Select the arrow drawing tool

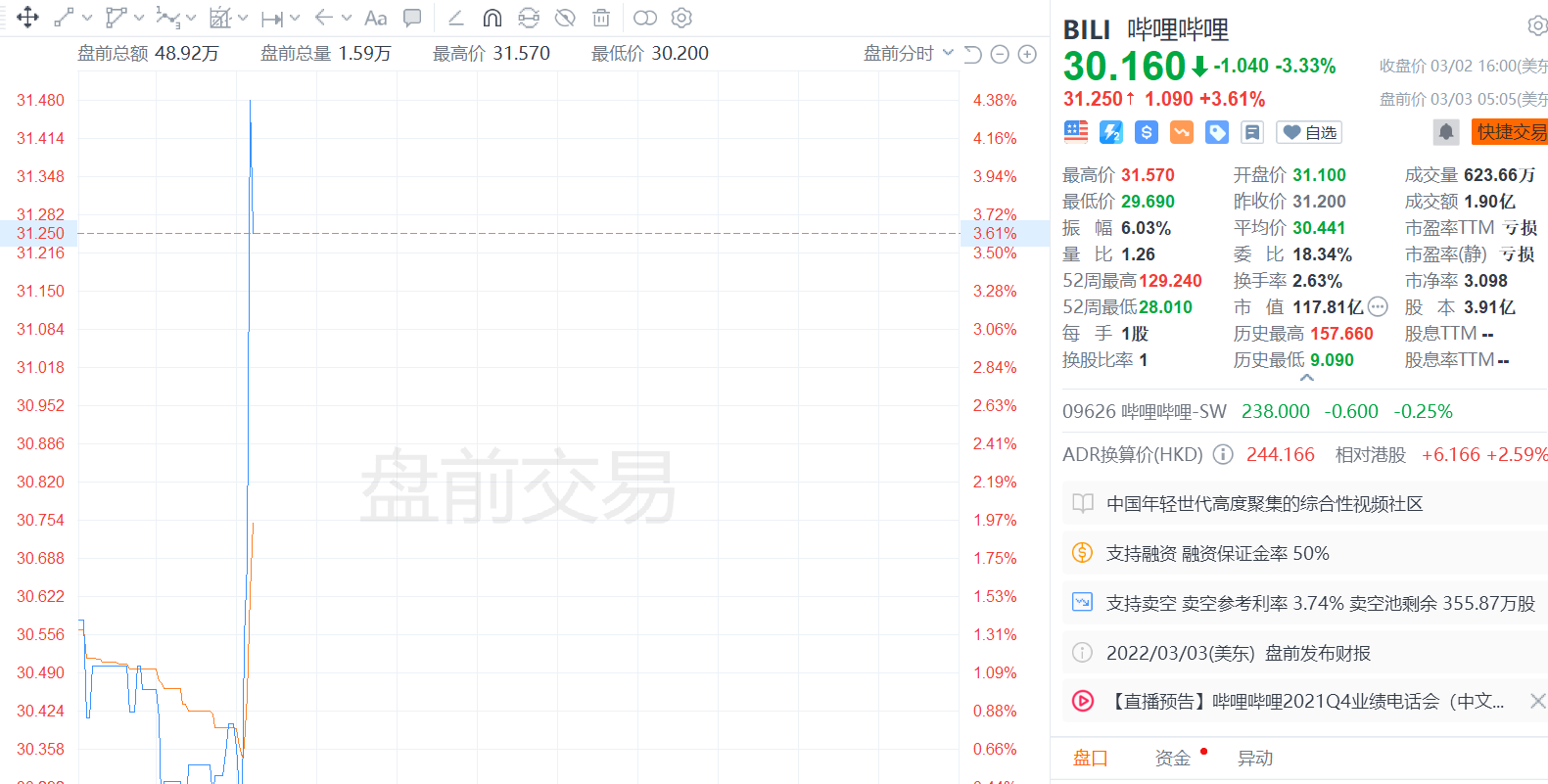(324, 18)
